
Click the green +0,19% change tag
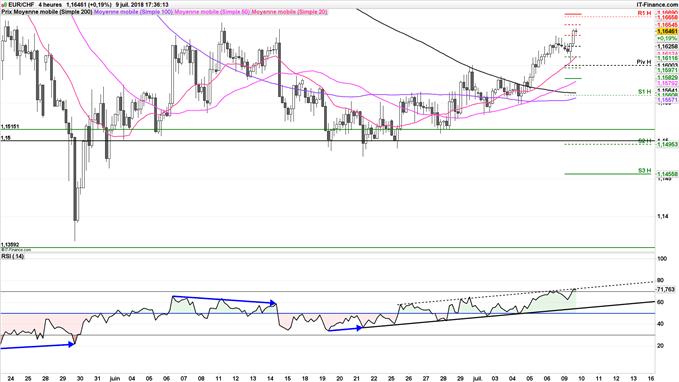pyautogui.click(x=667, y=39)
